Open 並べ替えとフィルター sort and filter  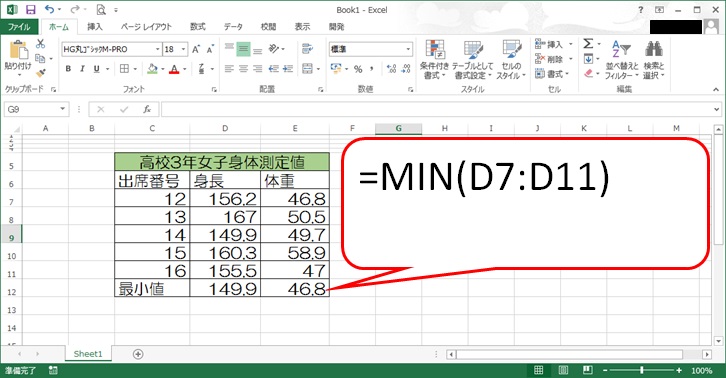tap(621, 59)
